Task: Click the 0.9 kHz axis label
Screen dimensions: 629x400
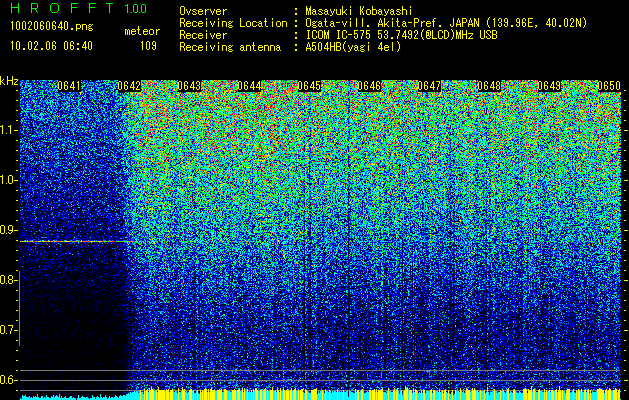Action: (x=8, y=230)
